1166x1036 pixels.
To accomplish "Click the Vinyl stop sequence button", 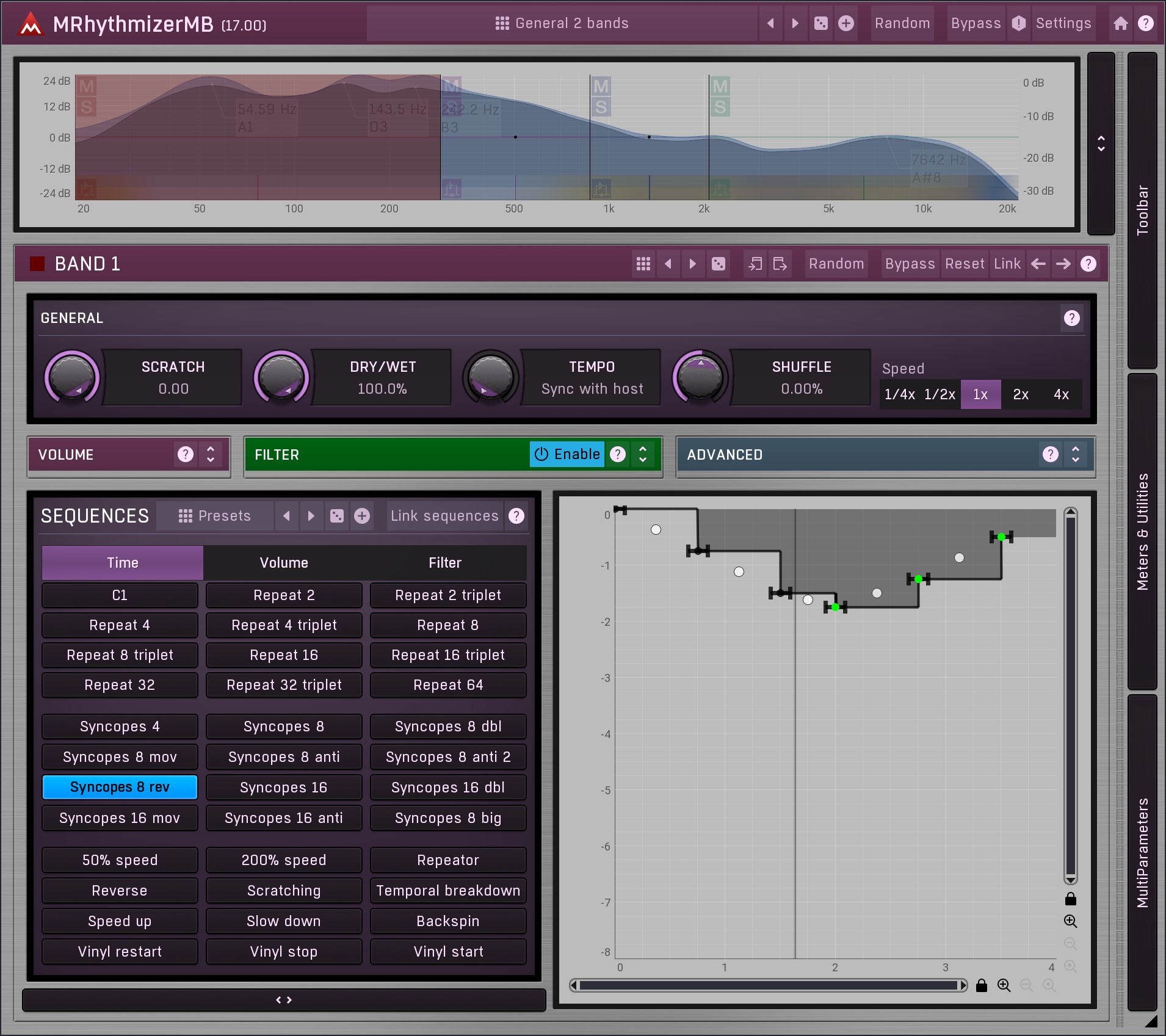I will point(284,952).
